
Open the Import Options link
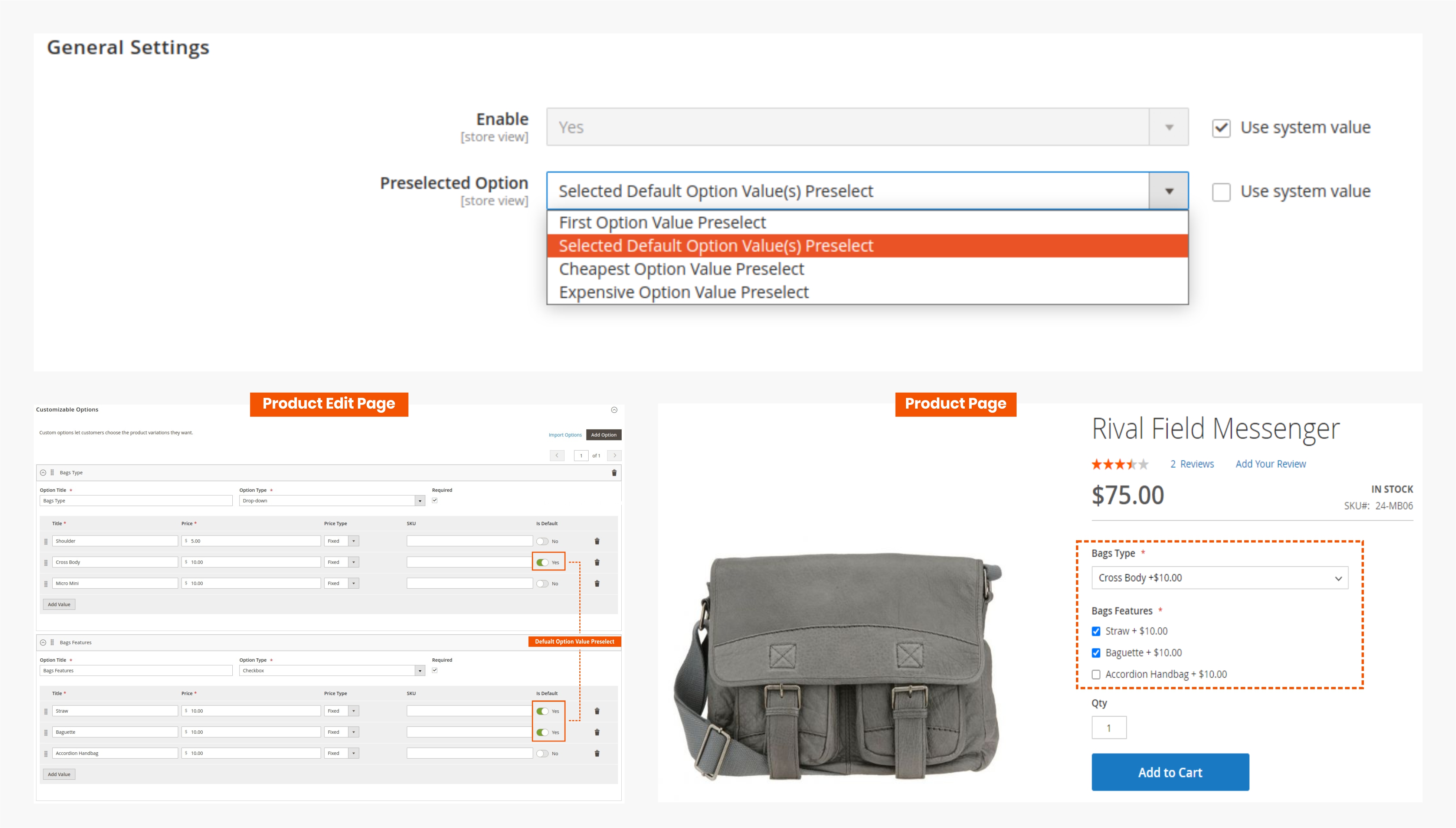click(x=565, y=435)
